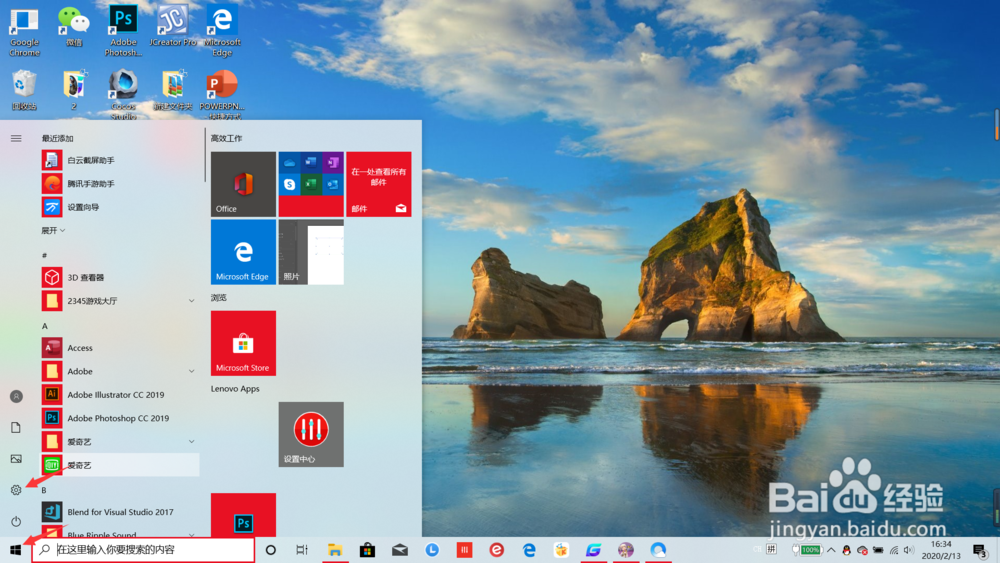Open blue Edge browser on taskbar
The width and height of the screenshot is (1000, 563).
pos(529,550)
